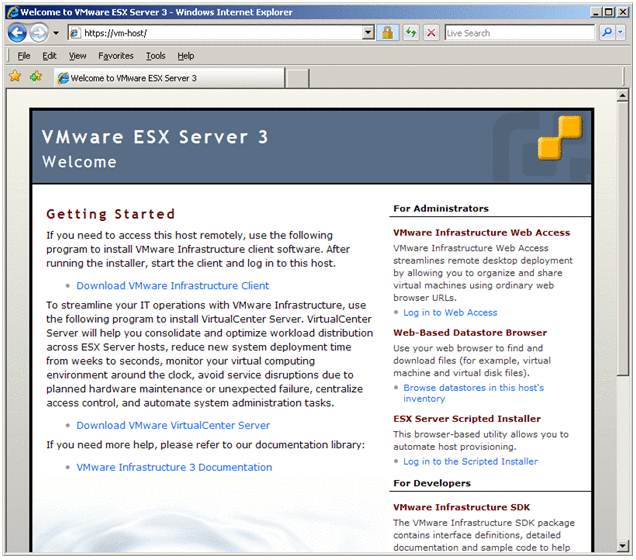Click the For Administrators section title
636x560 pixels.
(x=441, y=209)
